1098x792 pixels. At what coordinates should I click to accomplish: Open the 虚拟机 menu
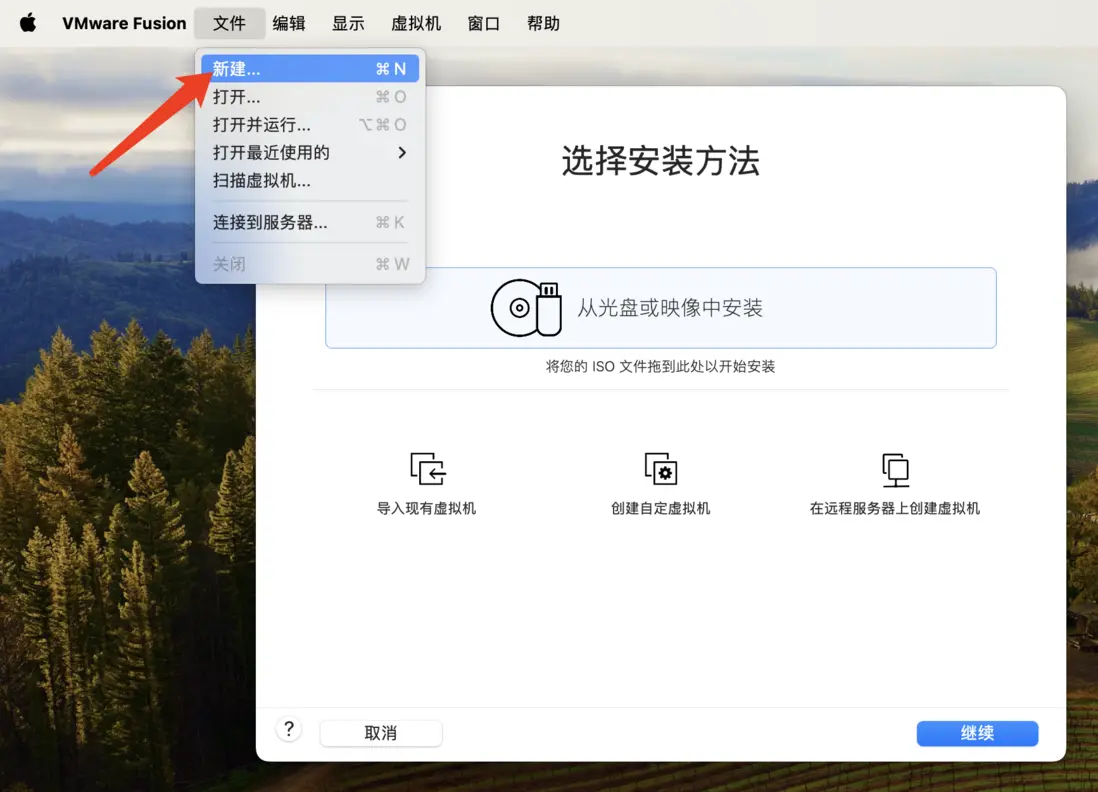[416, 23]
